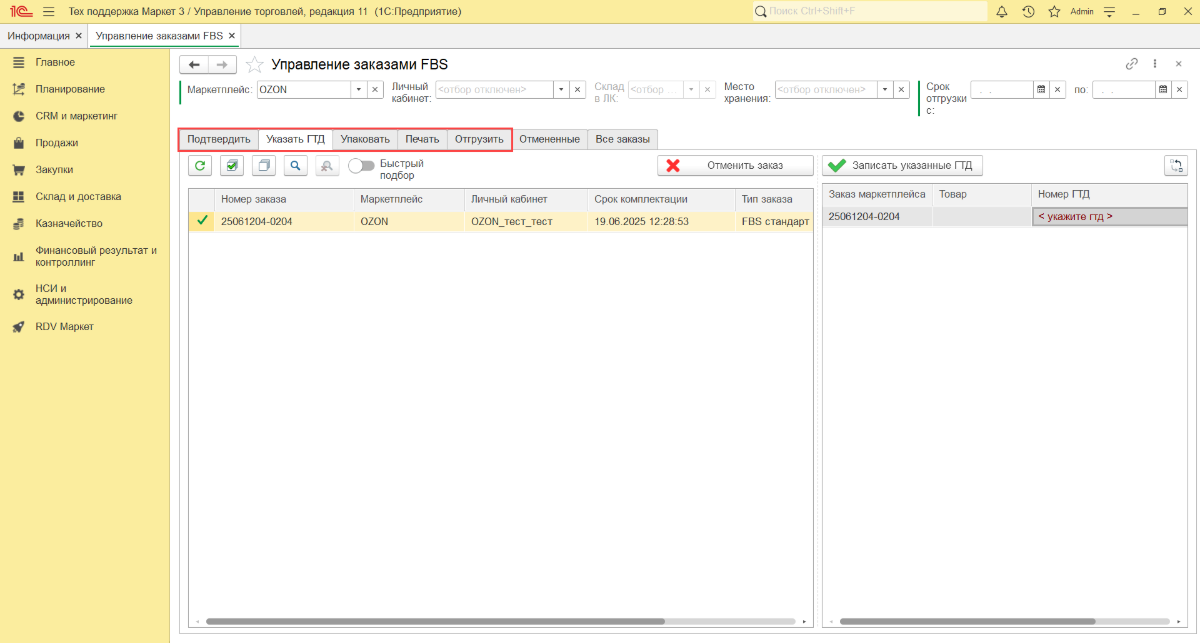
Task: Toggle the Быстрый подбор switch
Action: [361, 166]
